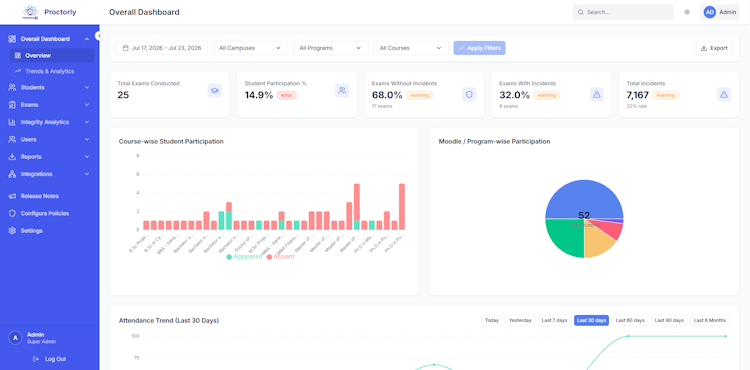Open the All Campuses dropdown
Screen dimensions: 750x370
coord(250,48)
